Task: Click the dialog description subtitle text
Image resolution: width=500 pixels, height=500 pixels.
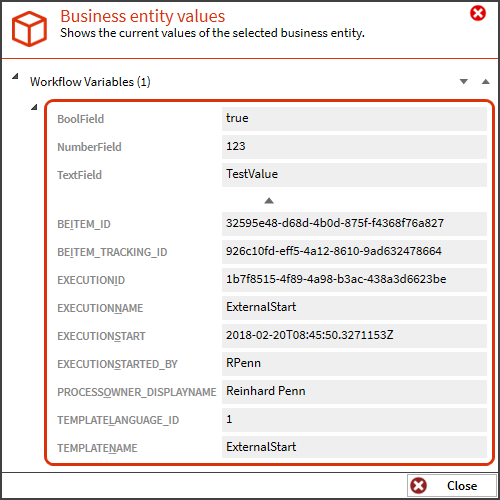Action: click(x=212, y=33)
